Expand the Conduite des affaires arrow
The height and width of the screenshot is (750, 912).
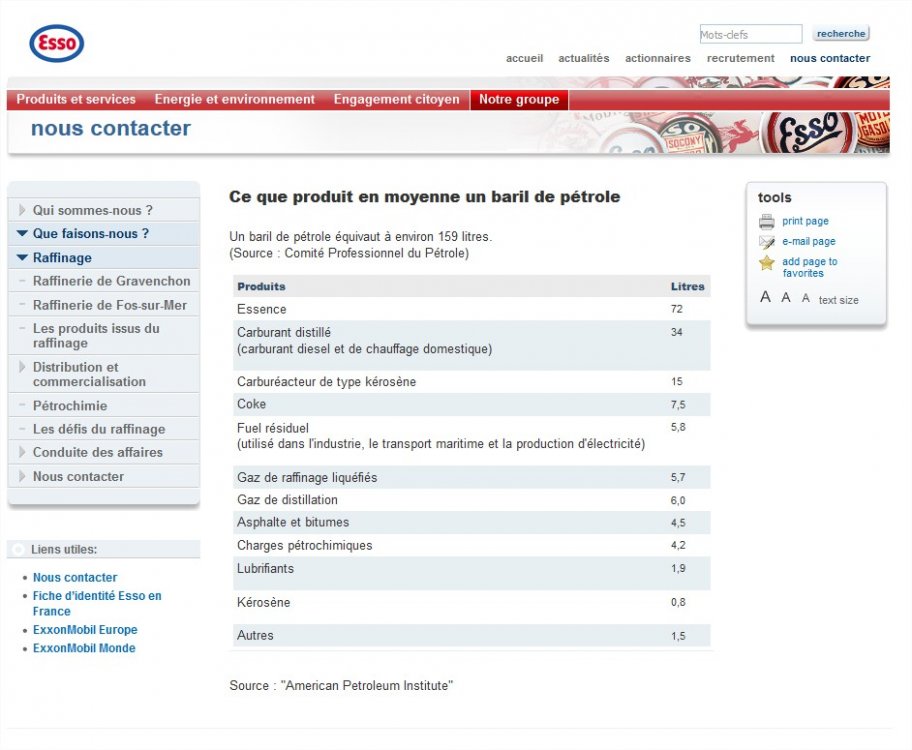(x=22, y=452)
